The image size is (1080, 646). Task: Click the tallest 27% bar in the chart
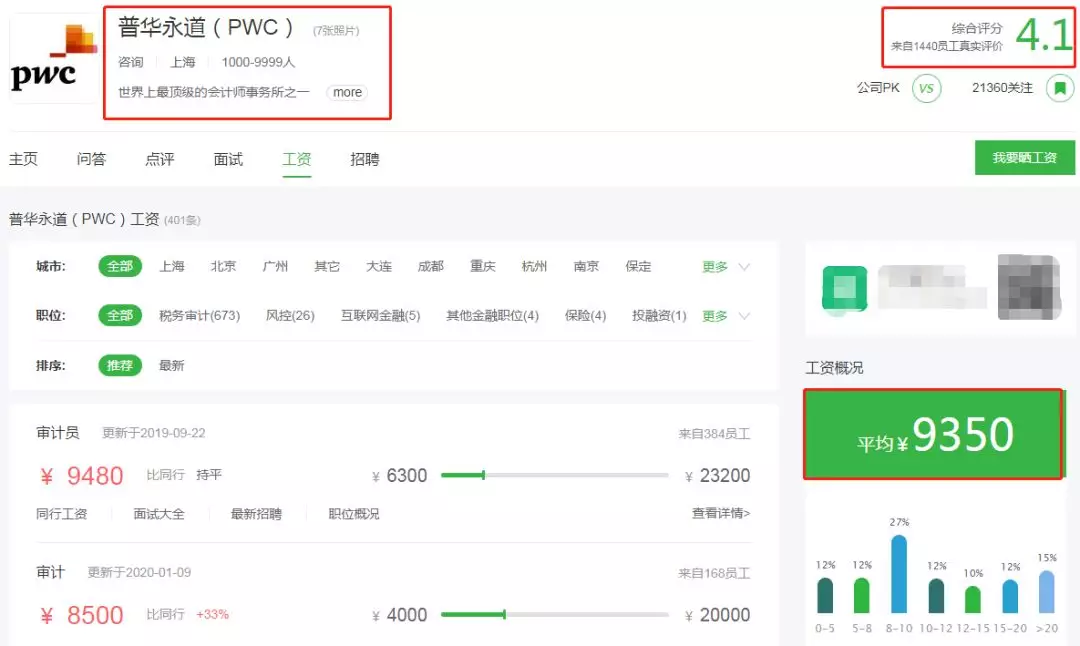(x=898, y=575)
